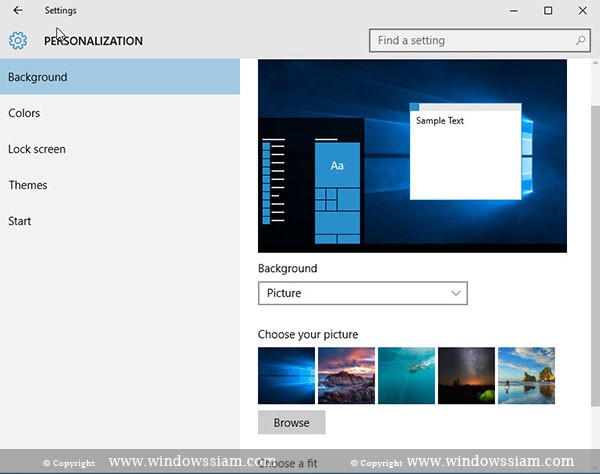Click the Choose your picture label
Image resolution: width=600 pixels, height=474 pixels.
coord(308,334)
